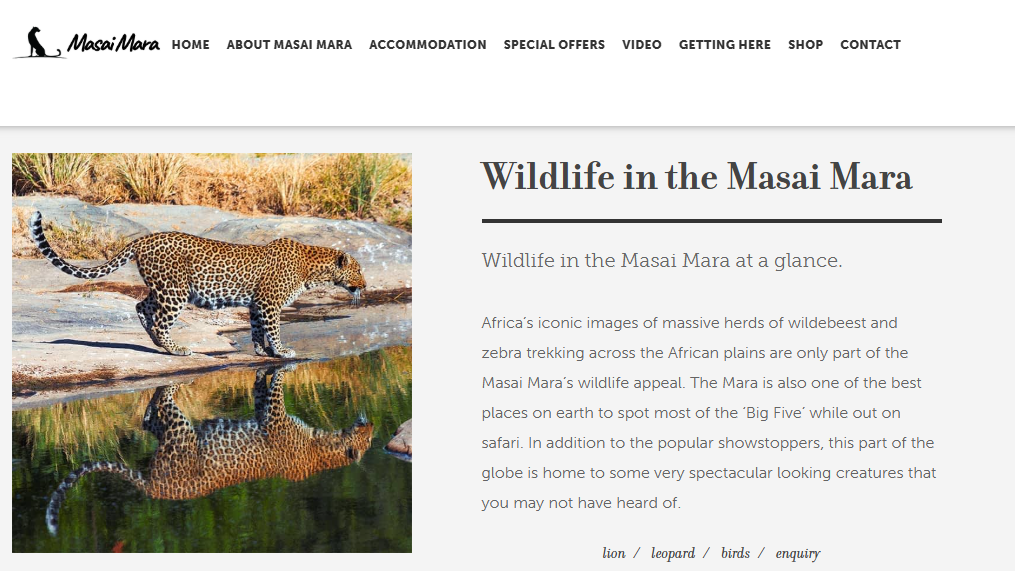Click the leopard photo thumbnail
The image size is (1015, 571).
tap(212, 352)
